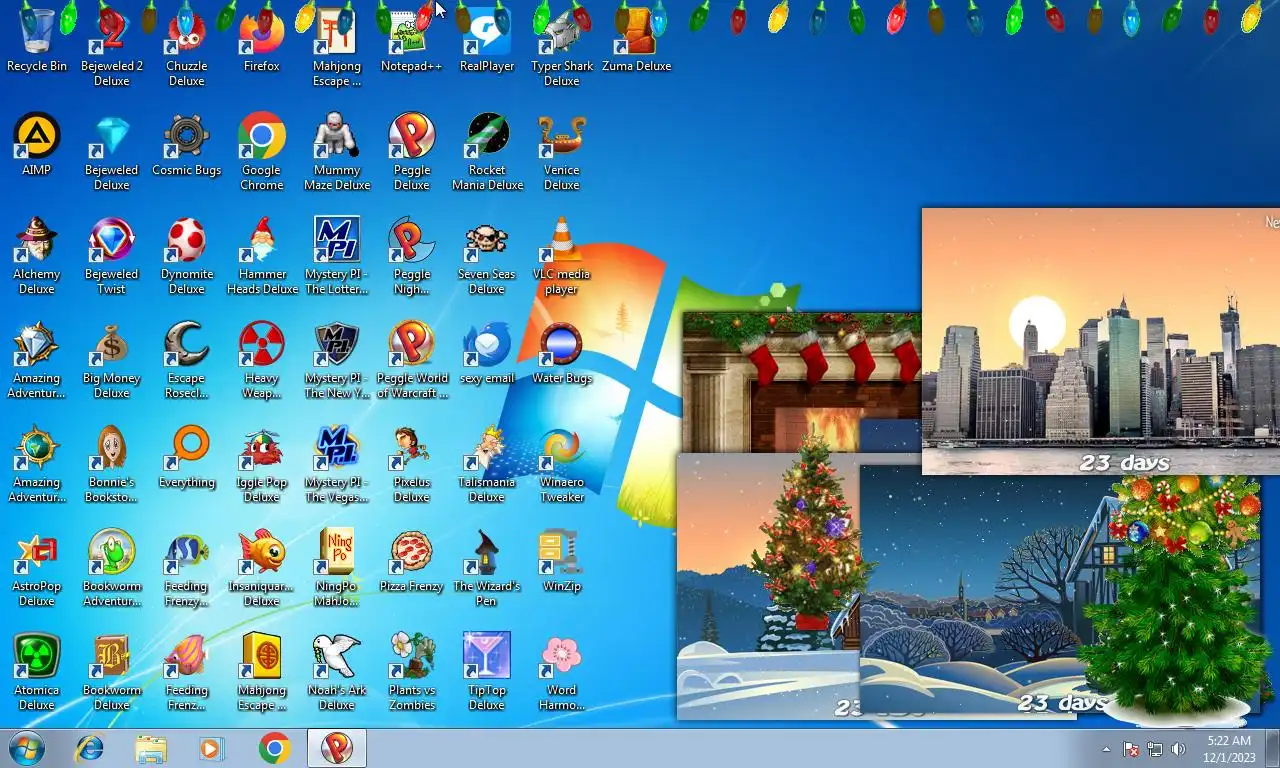Image resolution: width=1280 pixels, height=768 pixels.
Task: Show hidden system tray icons
Action: (1106, 749)
